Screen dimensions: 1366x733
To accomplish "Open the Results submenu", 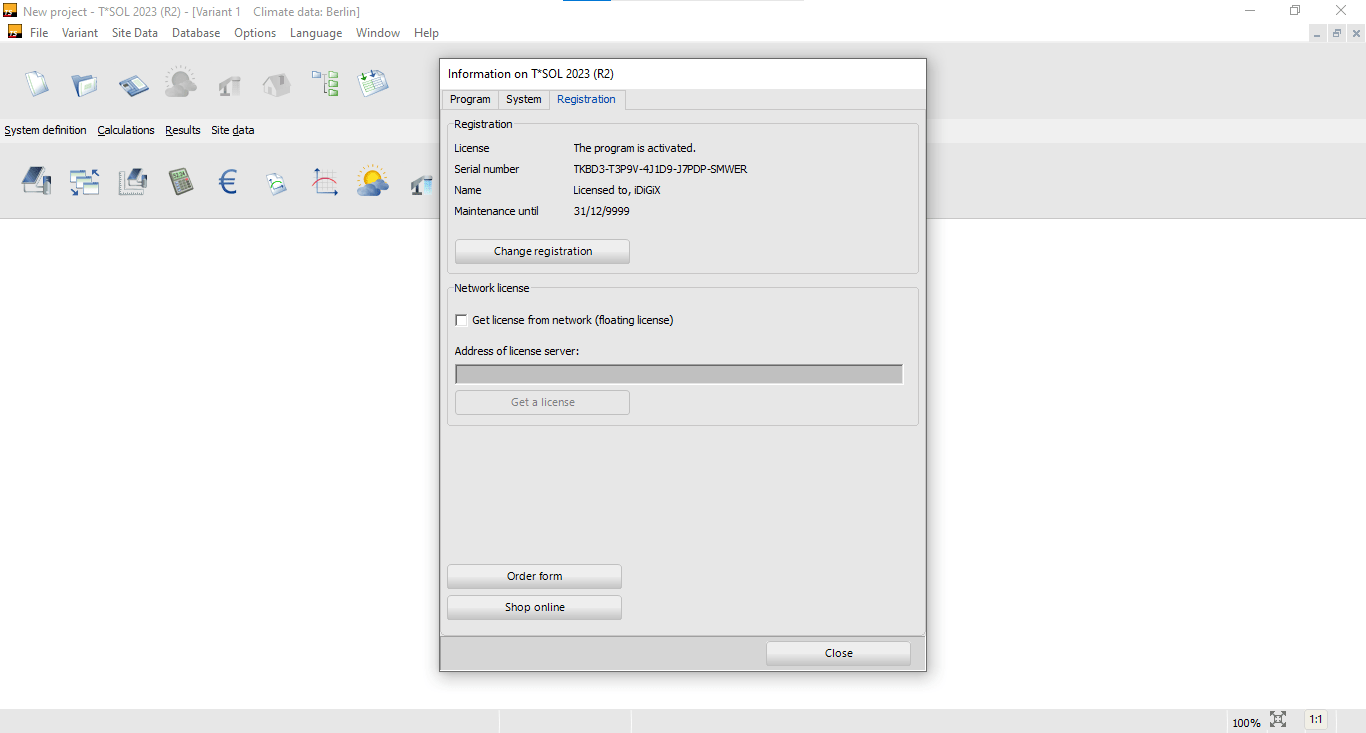I will (183, 130).
